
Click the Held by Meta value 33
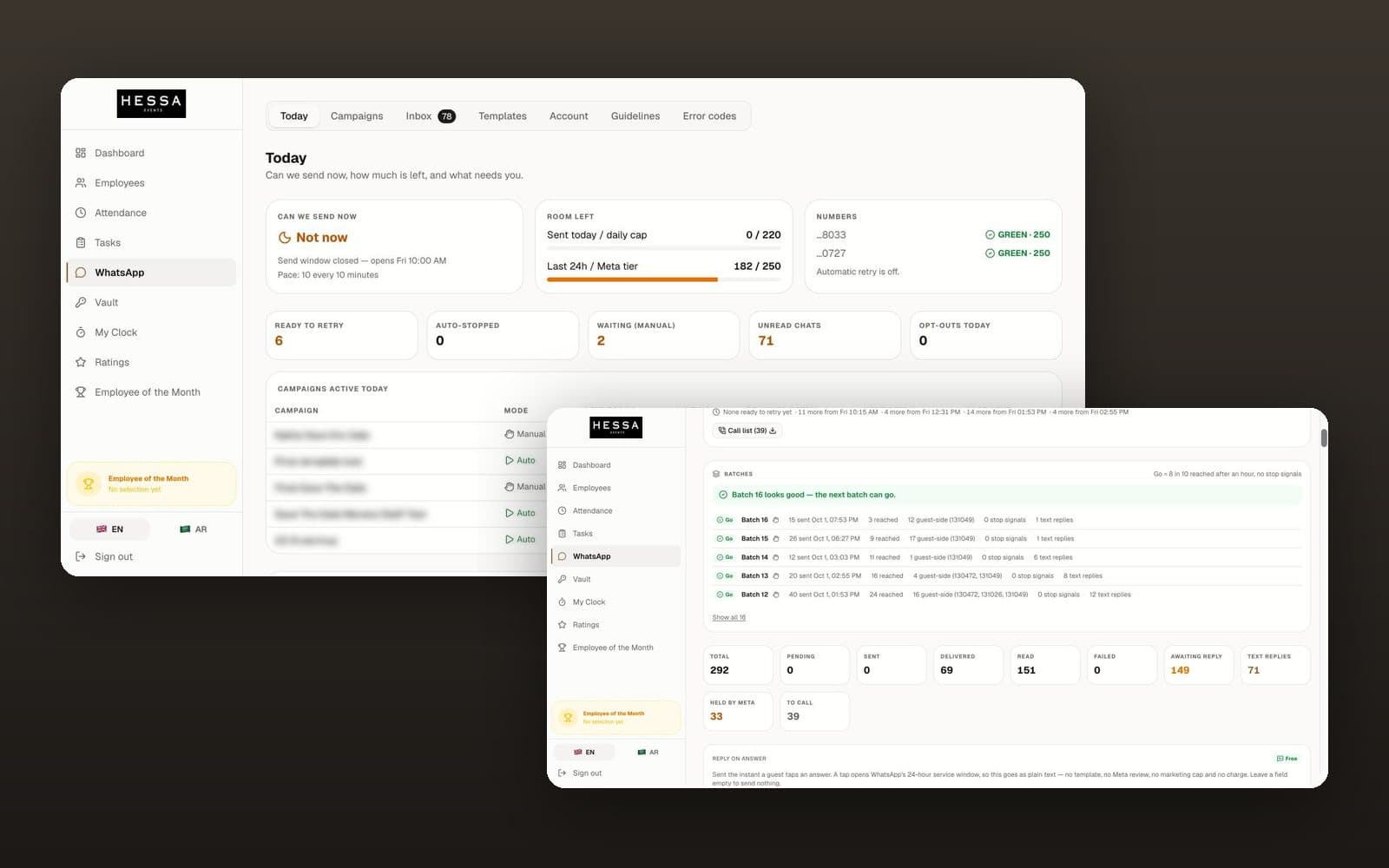pos(716,716)
